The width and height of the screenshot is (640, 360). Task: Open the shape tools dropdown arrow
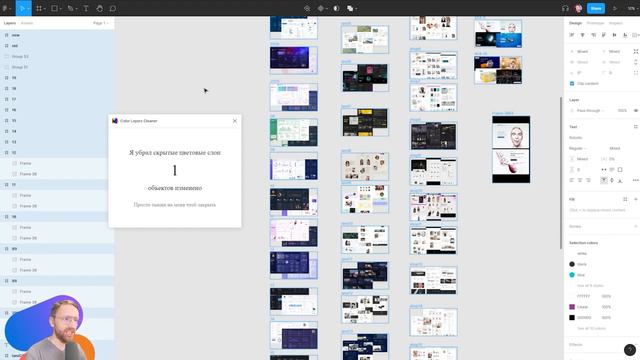[x=60, y=9]
